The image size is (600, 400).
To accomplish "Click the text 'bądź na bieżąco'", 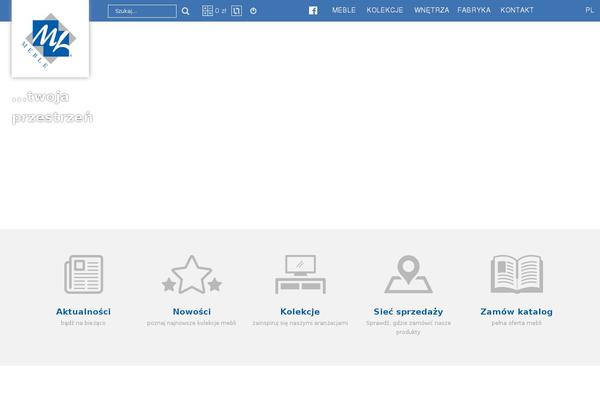I will click(x=83, y=323).
